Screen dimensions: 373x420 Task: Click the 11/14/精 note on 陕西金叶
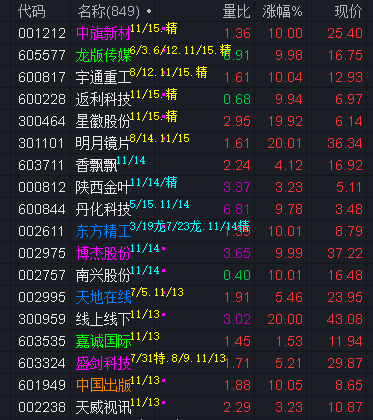154,182
